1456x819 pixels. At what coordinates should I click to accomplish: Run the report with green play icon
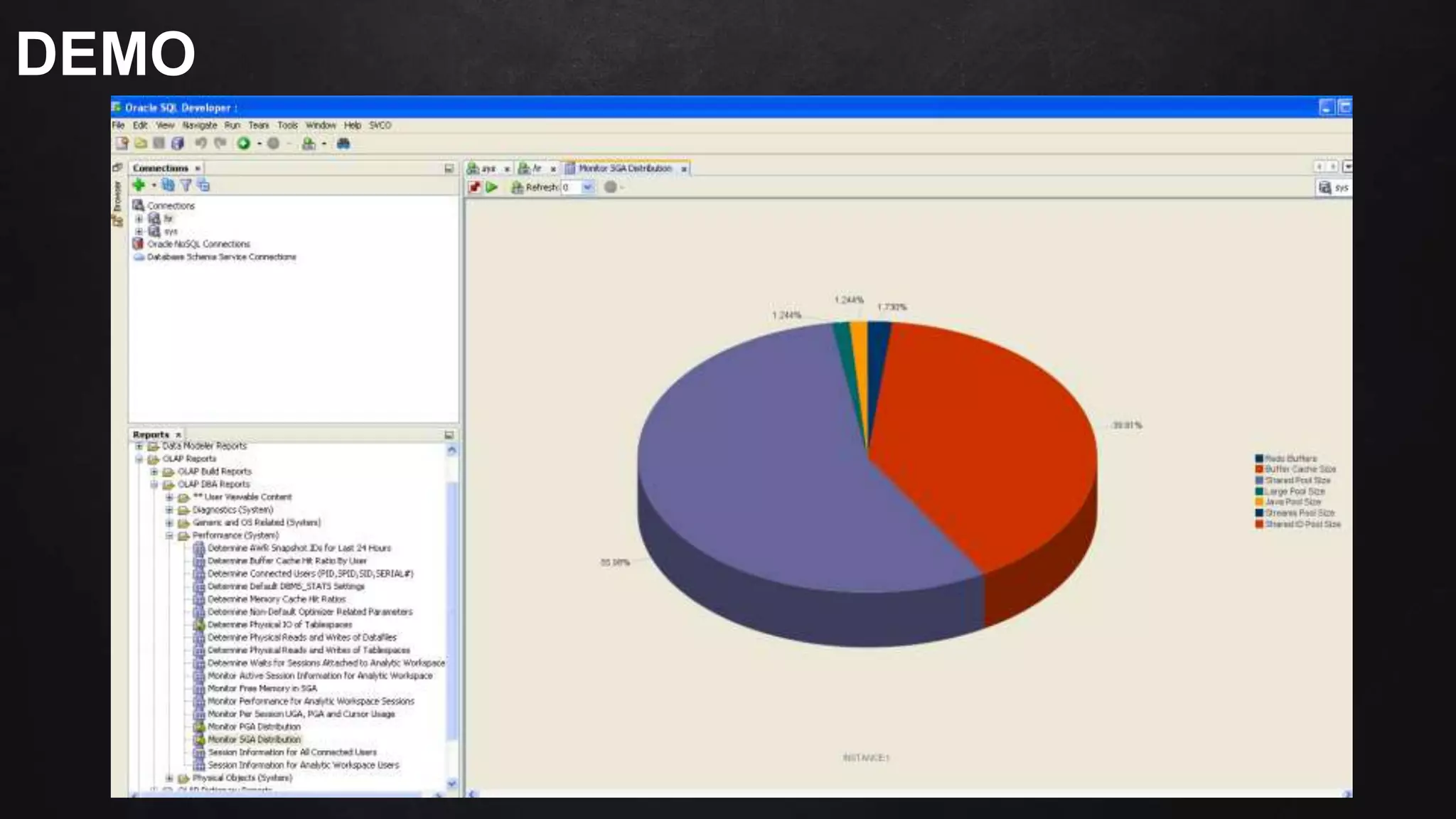point(492,188)
